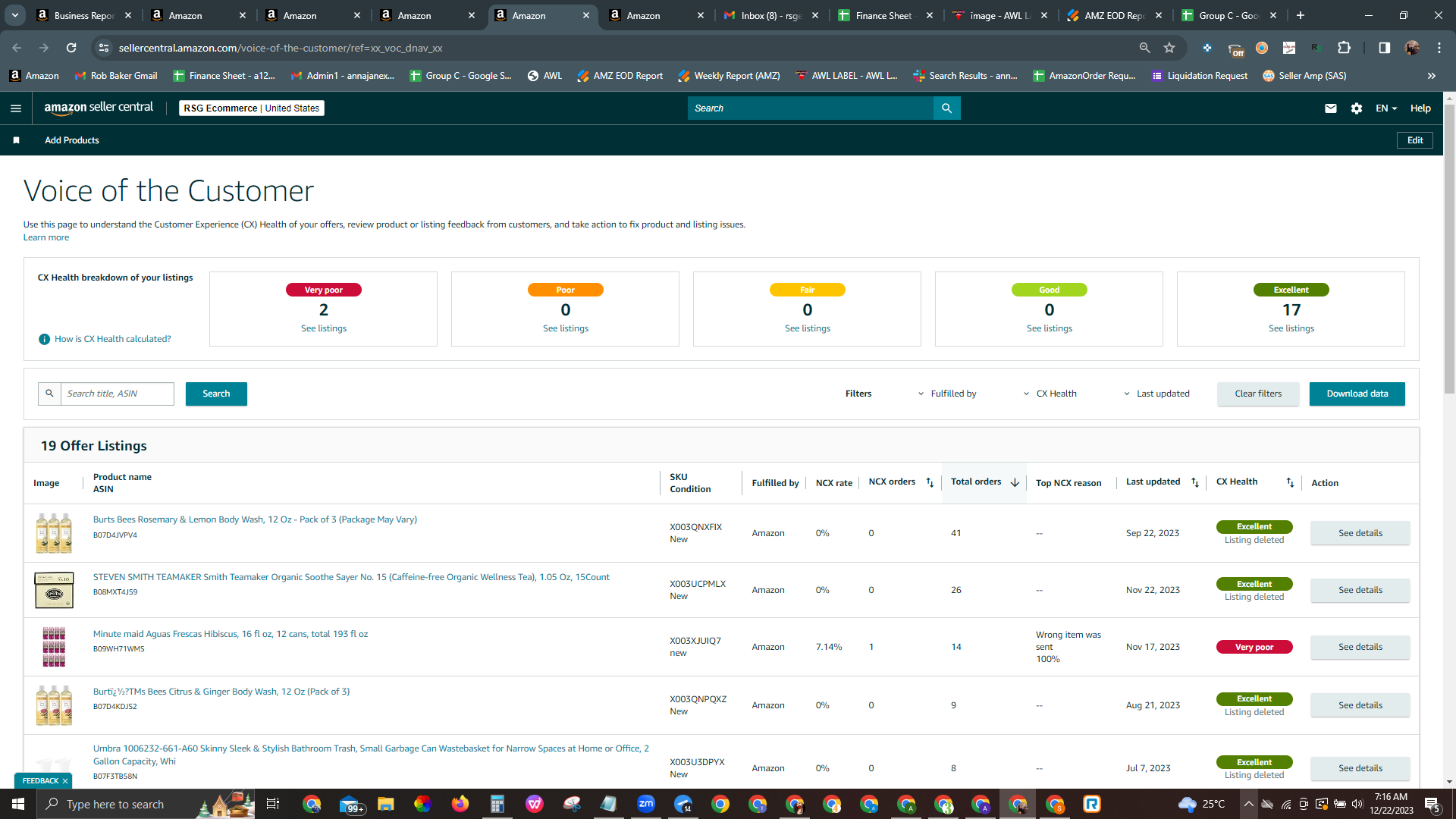Screen dimensions: 1456x819
Task: Click the browser back arrow
Action: click(17, 48)
